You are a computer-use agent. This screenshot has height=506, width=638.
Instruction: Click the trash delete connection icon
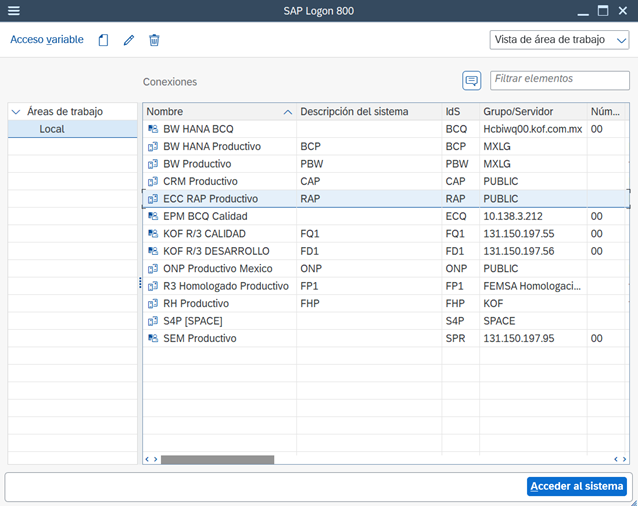tap(154, 40)
